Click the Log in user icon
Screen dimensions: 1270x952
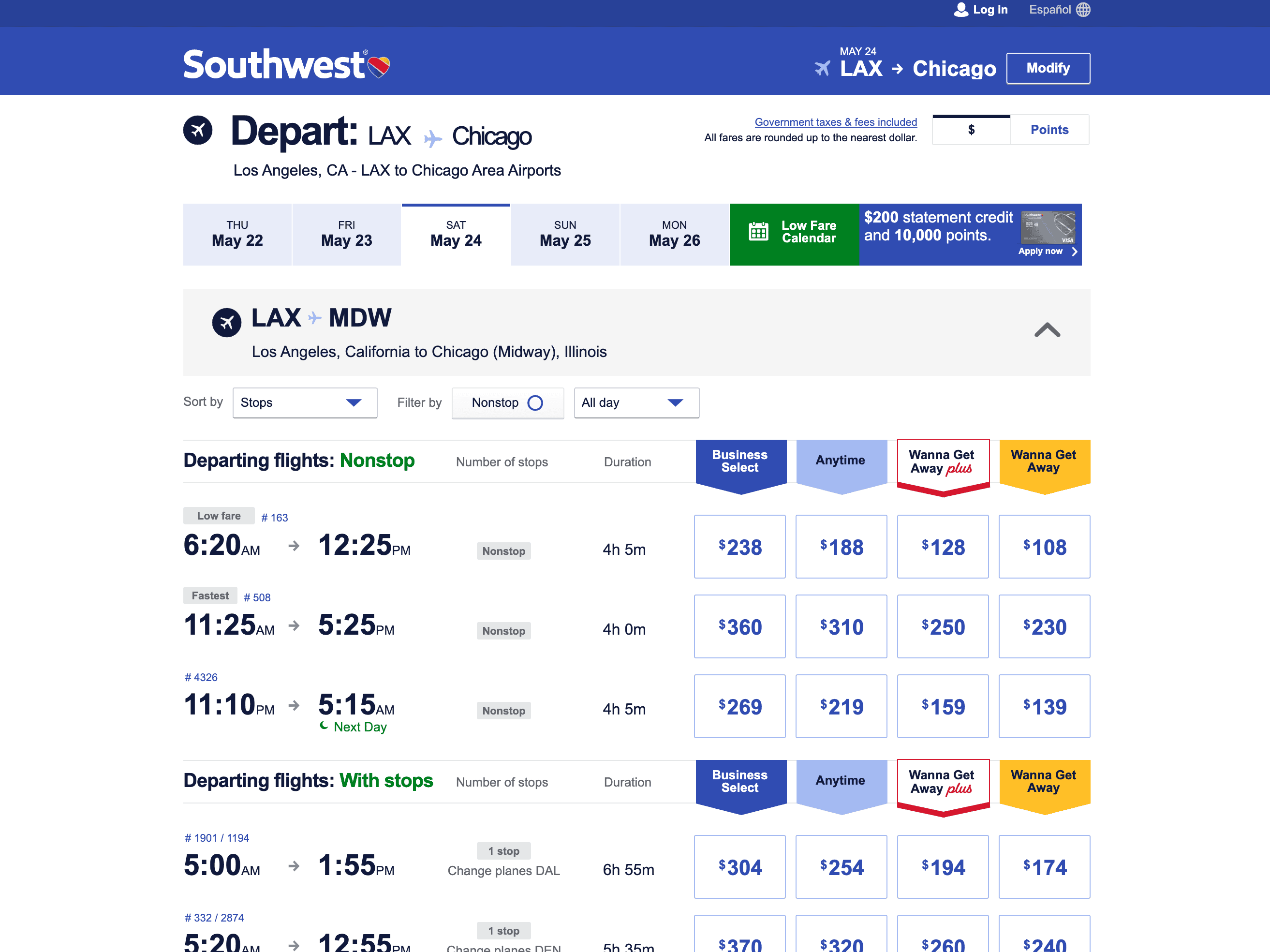coord(960,9)
